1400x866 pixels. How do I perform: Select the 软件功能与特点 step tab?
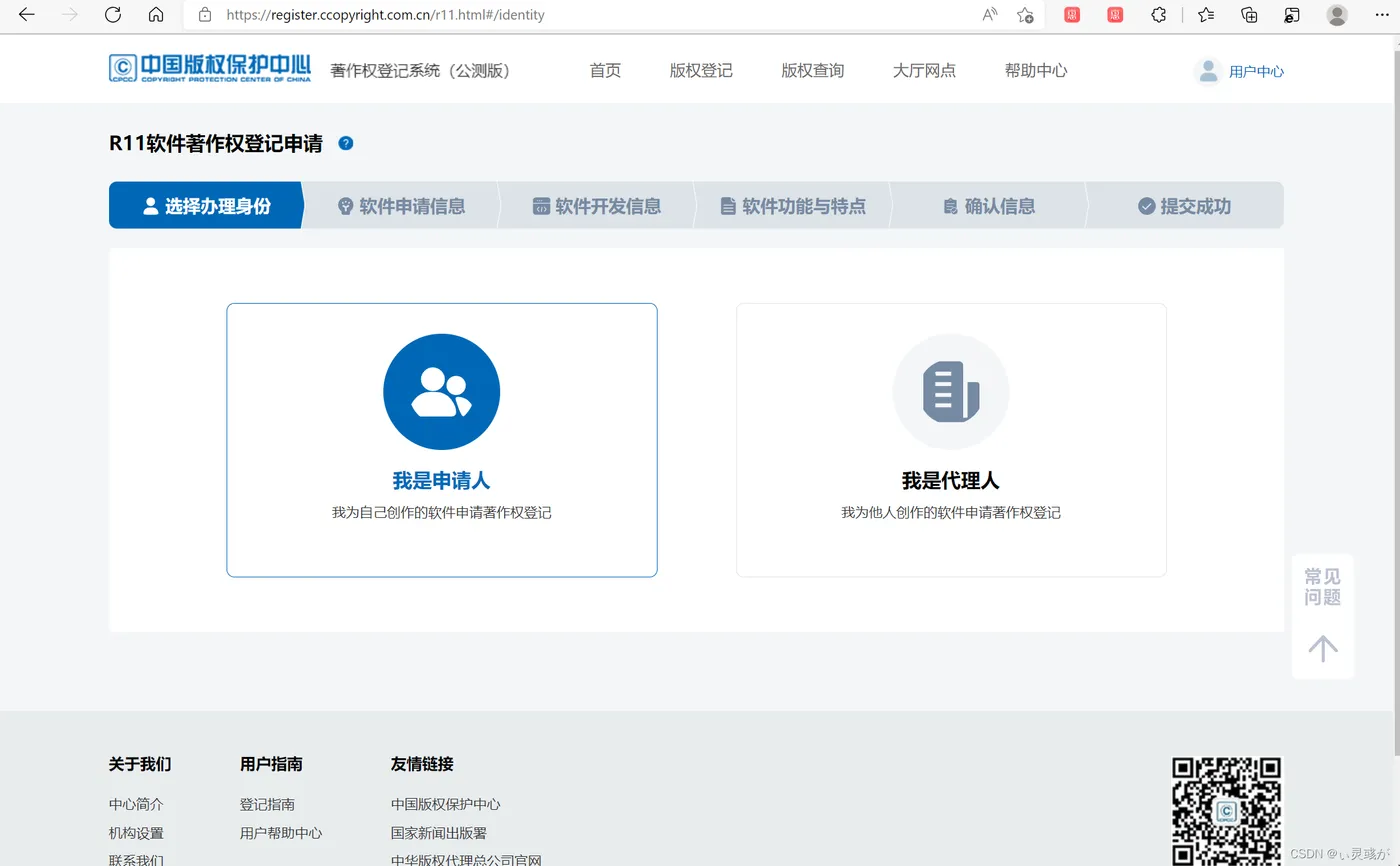(x=793, y=206)
